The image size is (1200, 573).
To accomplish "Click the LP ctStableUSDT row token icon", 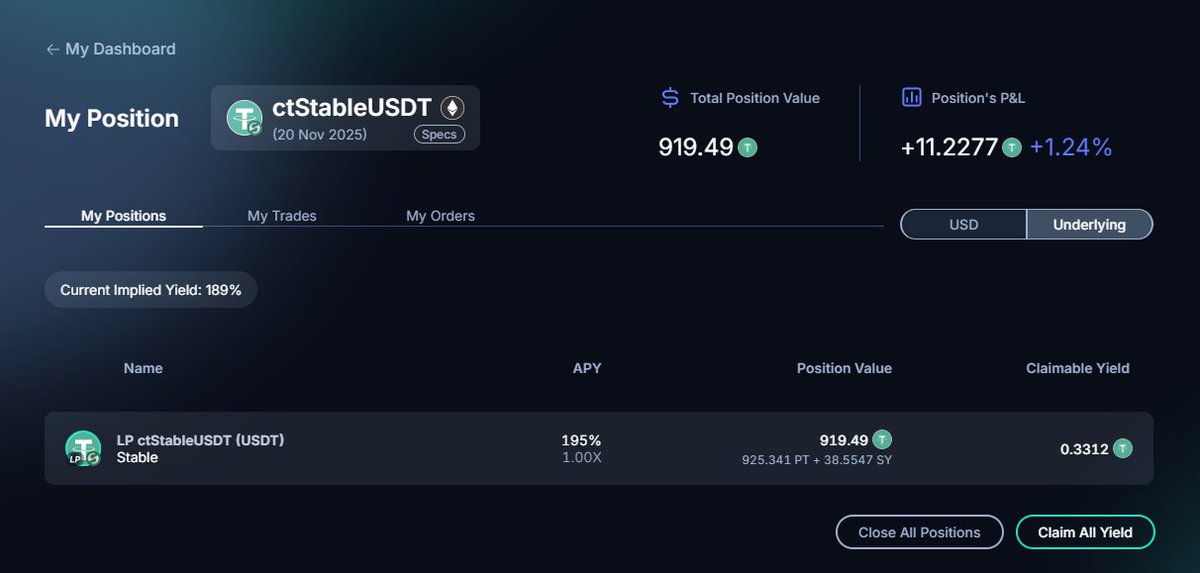I will (x=83, y=448).
